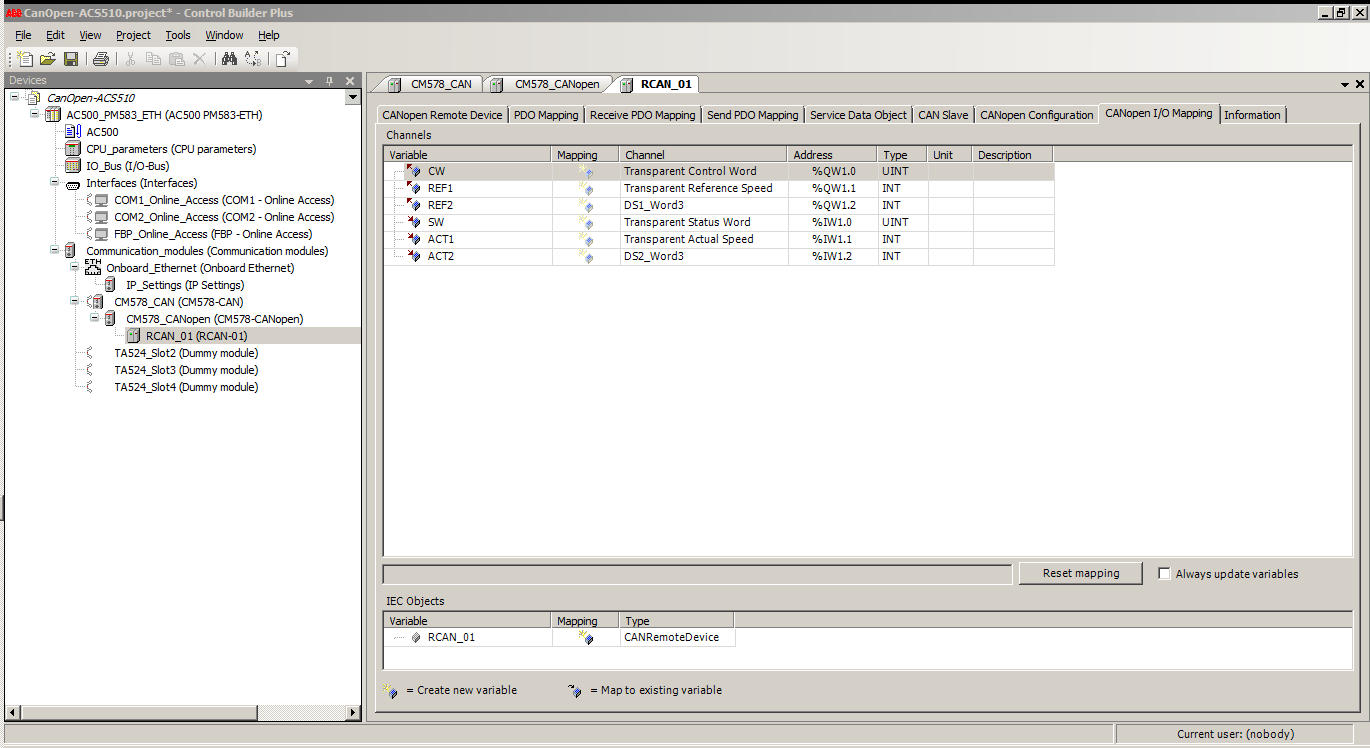Collapse the CM578_CAN tree node
The width and height of the screenshot is (1370, 748).
(x=74, y=302)
